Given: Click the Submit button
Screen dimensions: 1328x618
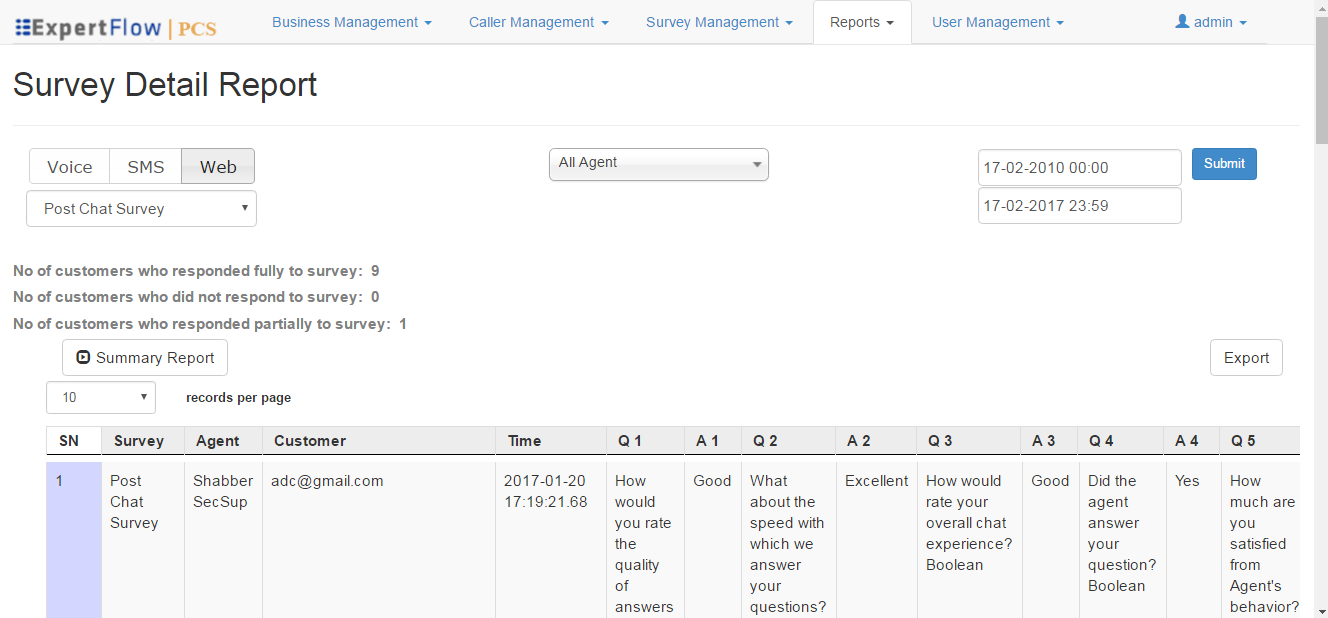Looking at the screenshot, I should (1224, 163).
